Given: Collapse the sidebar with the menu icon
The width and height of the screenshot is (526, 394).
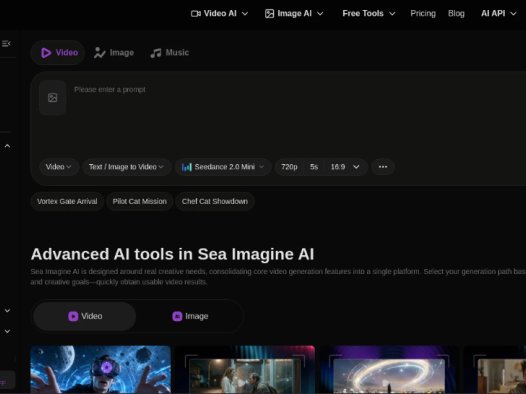Looking at the screenshot, I should click(x=6, y=44).
